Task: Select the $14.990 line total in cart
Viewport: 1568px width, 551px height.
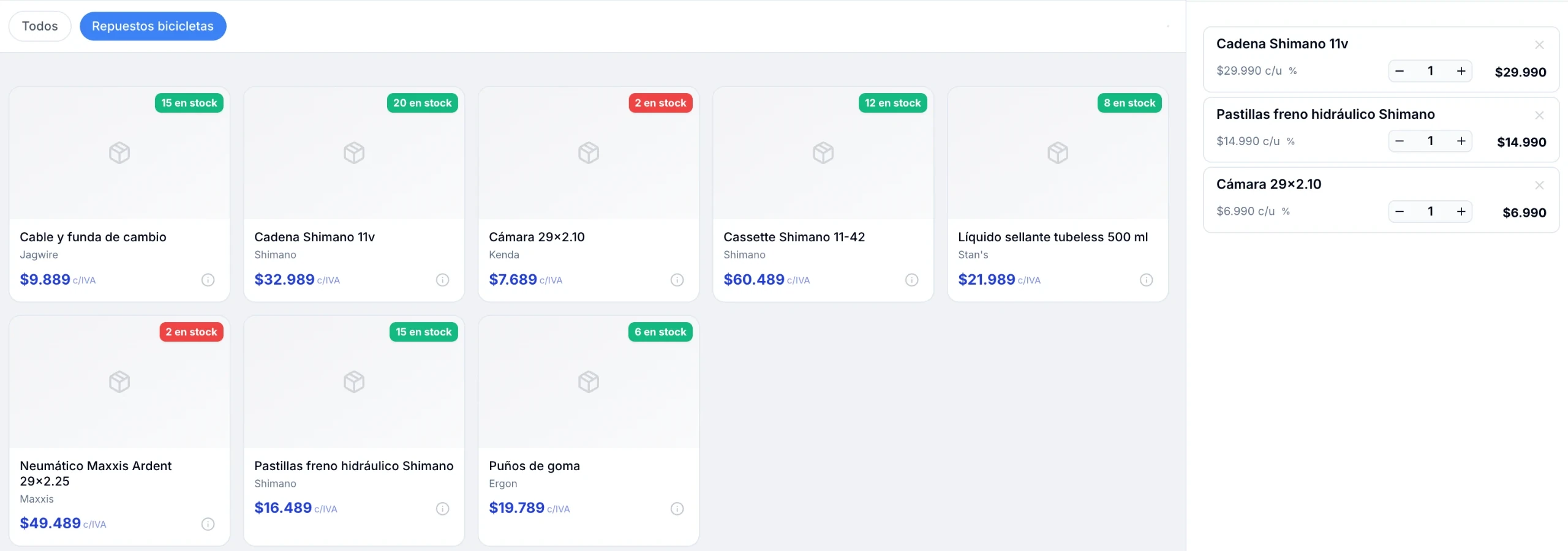Action: coord(1521,142)
